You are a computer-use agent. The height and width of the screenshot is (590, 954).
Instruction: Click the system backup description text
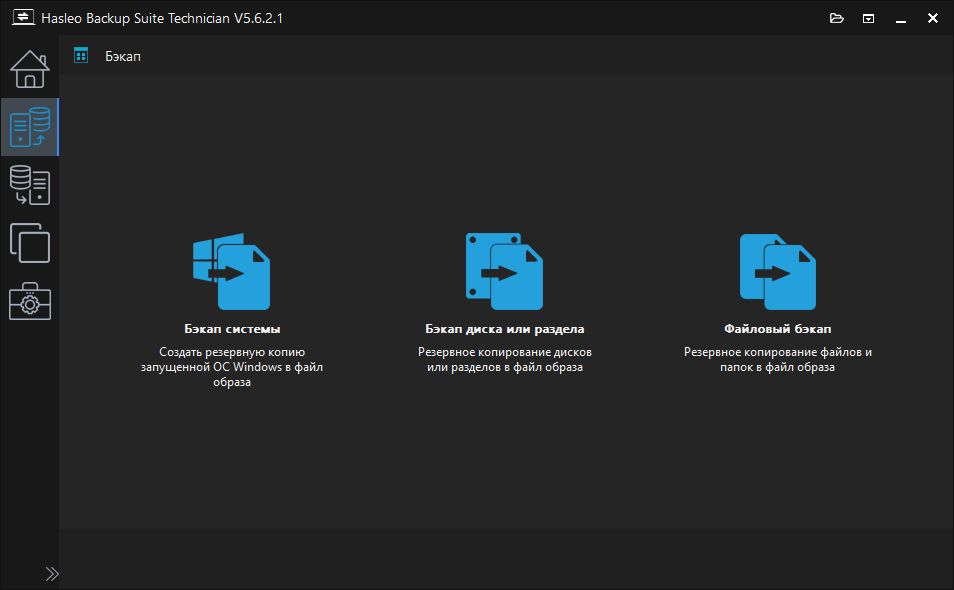232,367
